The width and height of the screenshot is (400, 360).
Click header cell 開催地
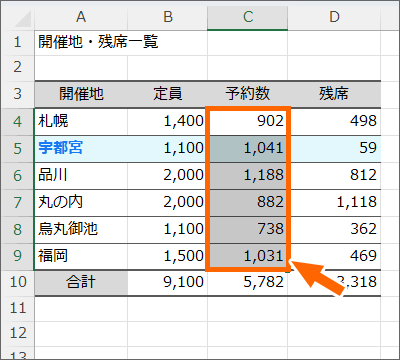click(81, 94)
